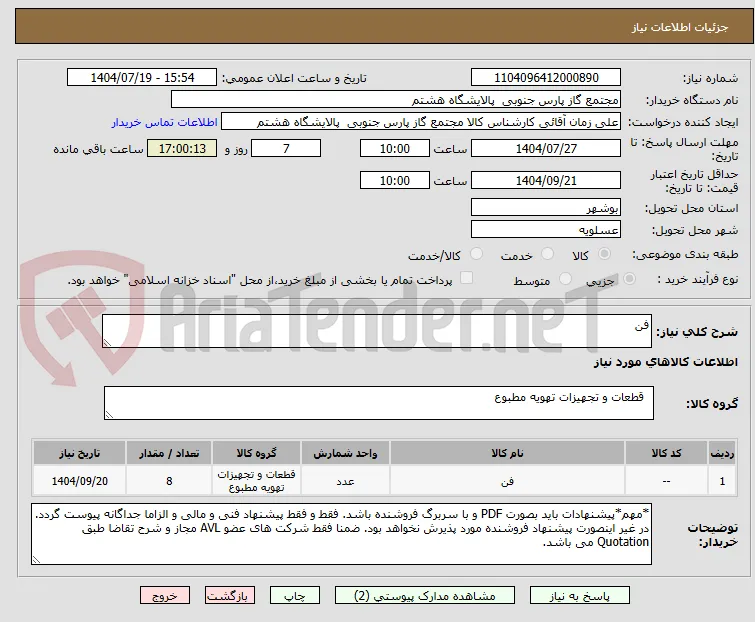Click general description textarea containing فن
Screen dimensions: 755x622
tap(377, 331)
